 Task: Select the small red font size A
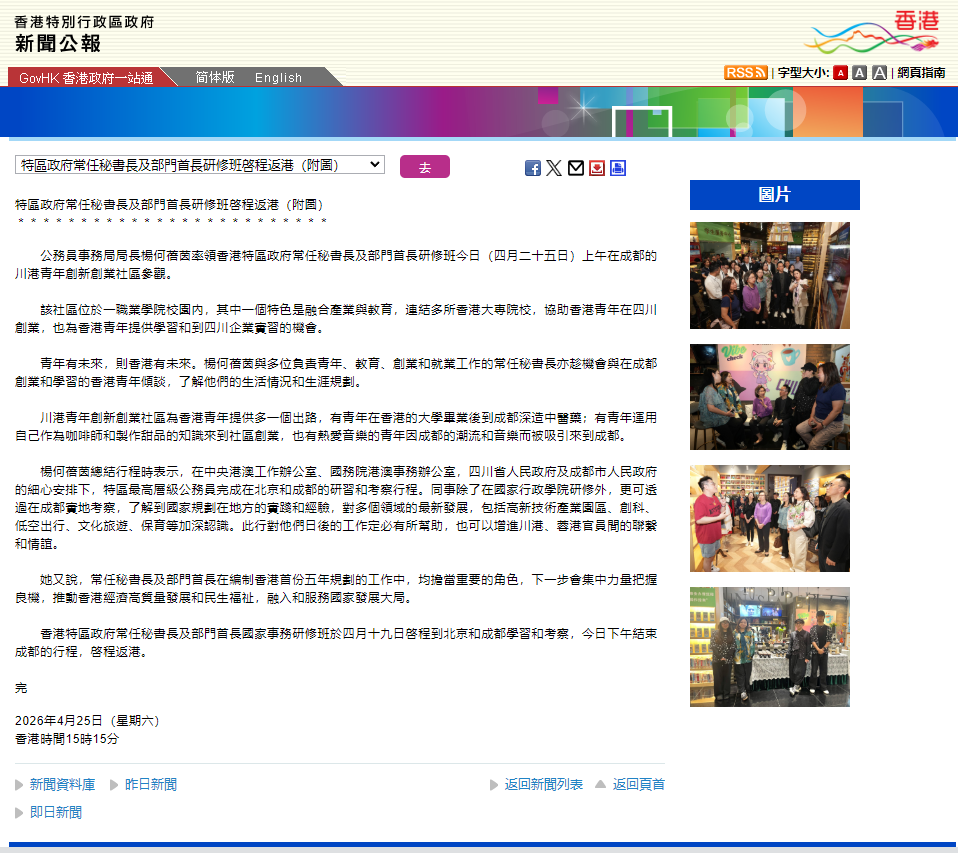click(841, 73)
